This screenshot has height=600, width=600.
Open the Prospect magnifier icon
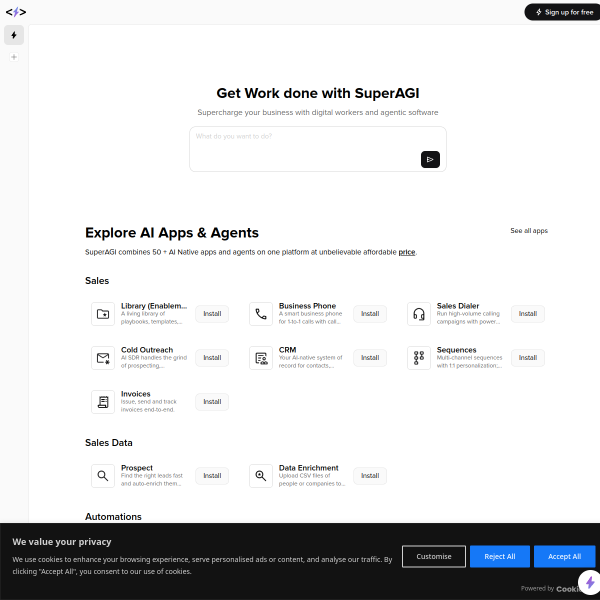point(103,476)
